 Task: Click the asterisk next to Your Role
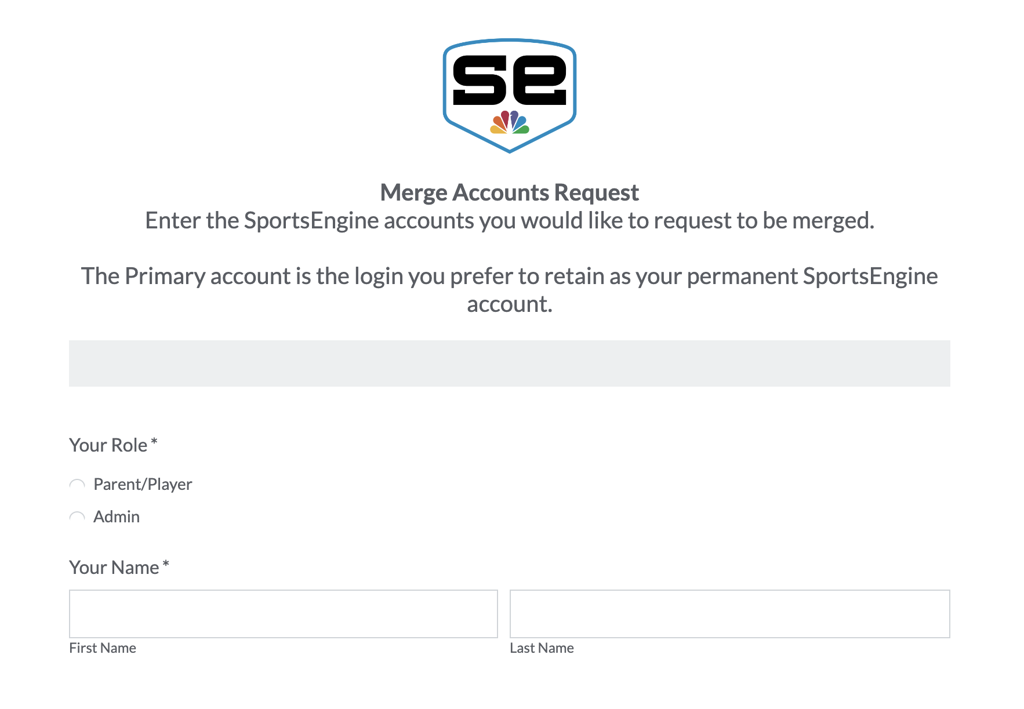(152, 440)
